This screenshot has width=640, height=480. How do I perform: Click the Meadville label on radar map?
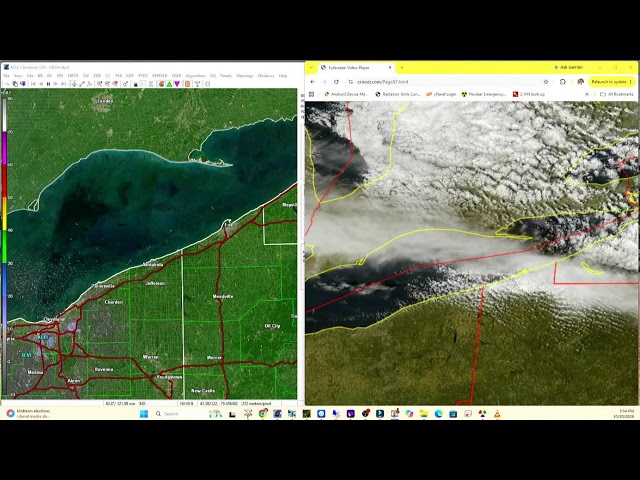223,296
